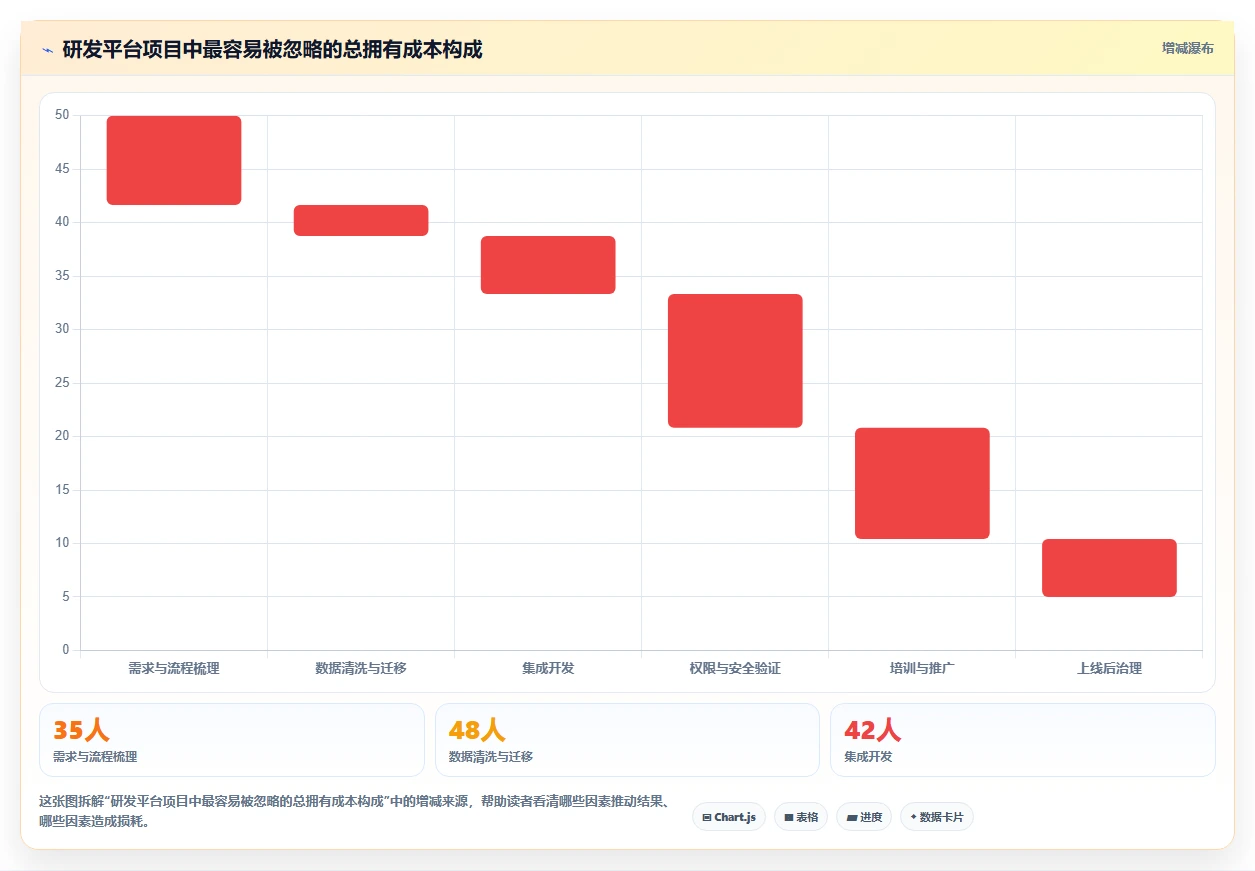The width and height of the screenshot is (1255, 871).
Task: Select the 权限与安全验证 red bar
Action: pos(735,361)
